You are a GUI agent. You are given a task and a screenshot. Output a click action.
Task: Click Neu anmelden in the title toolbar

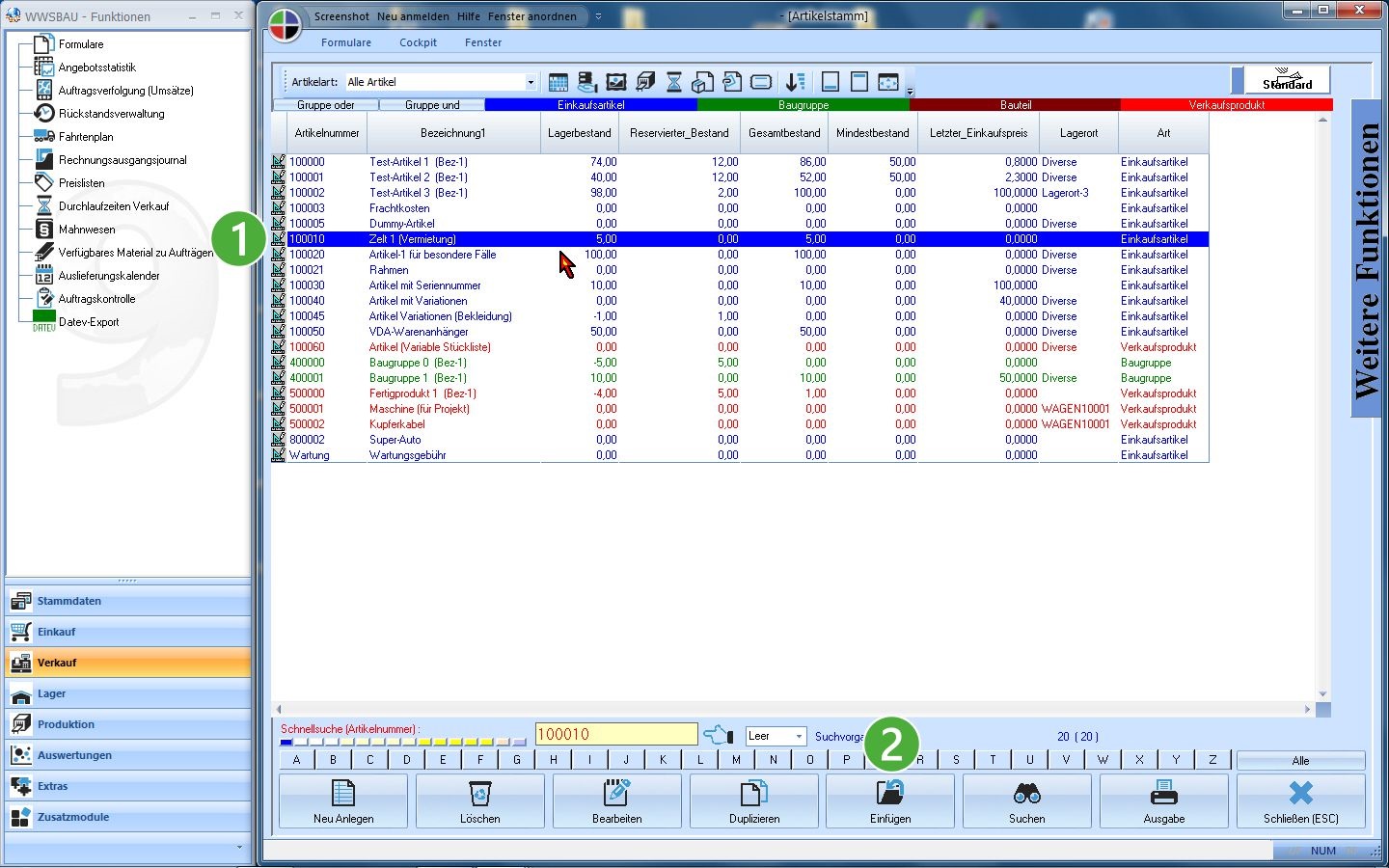point(413,16)
